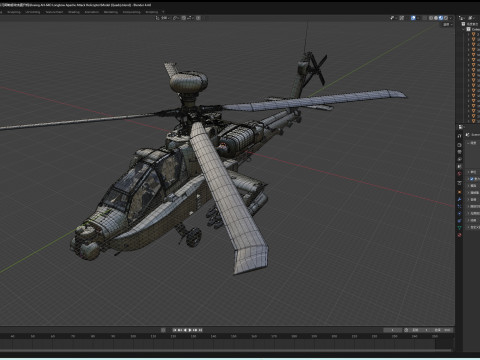Open the Texture Paint workspace tab
Screen dimensions: 480x360
pyautogui.click(x=54, y=12)
